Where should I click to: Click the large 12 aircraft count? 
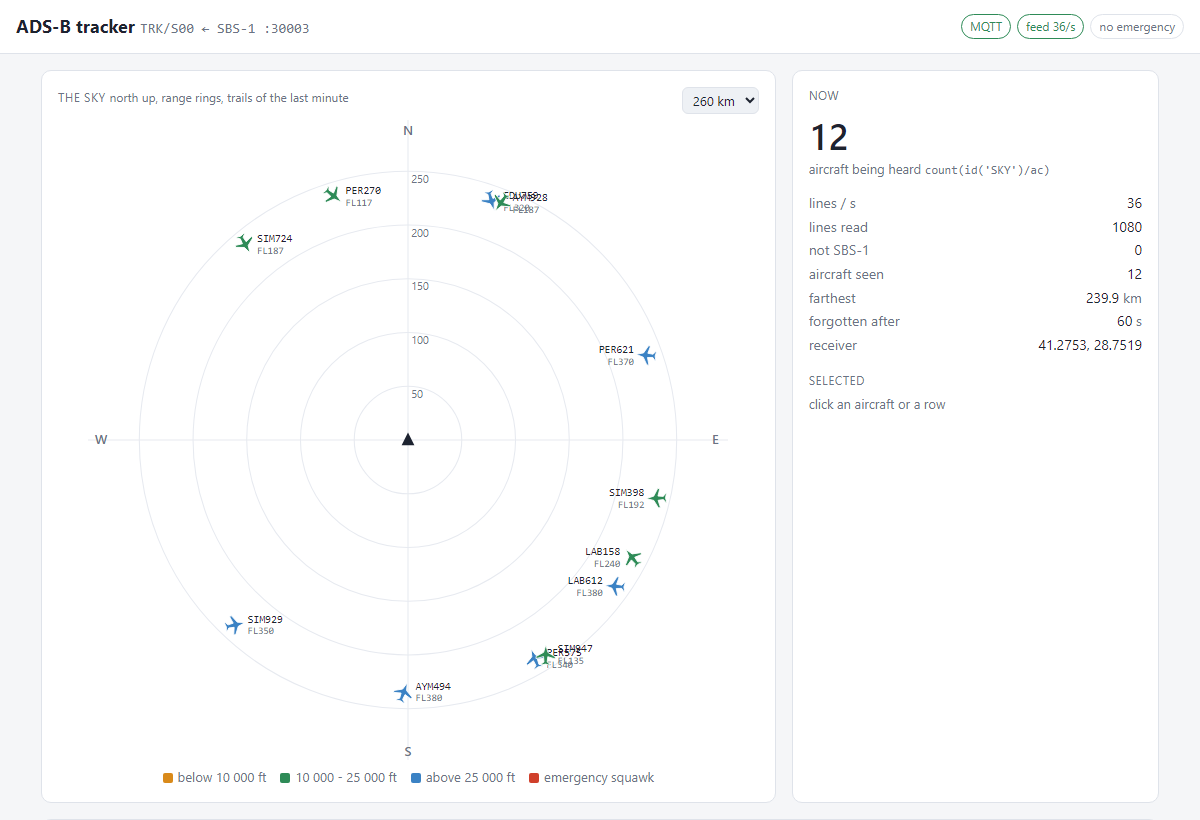pyautogui.click(x=829, y=137)
